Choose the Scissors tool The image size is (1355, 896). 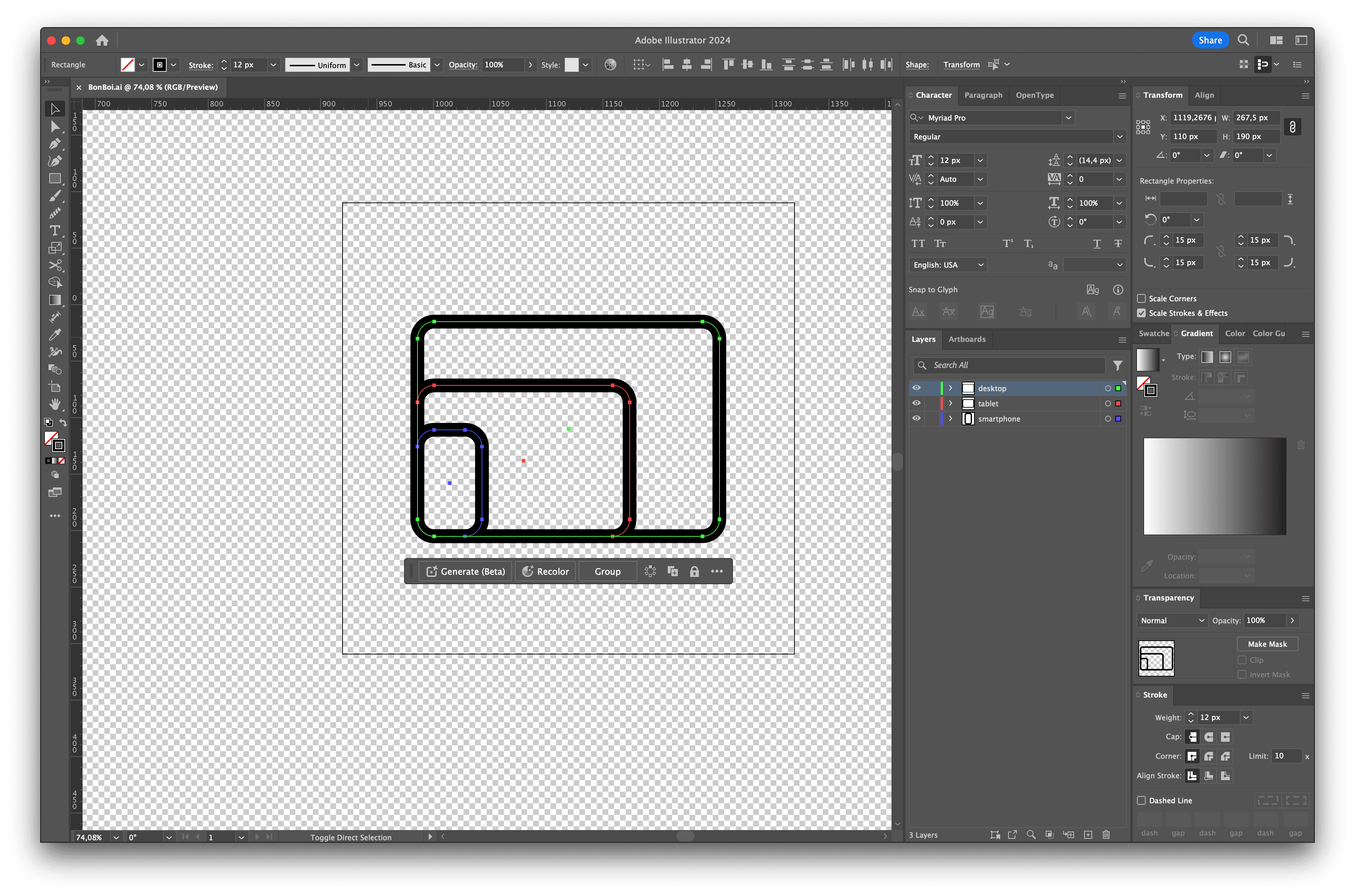[55, 265]
